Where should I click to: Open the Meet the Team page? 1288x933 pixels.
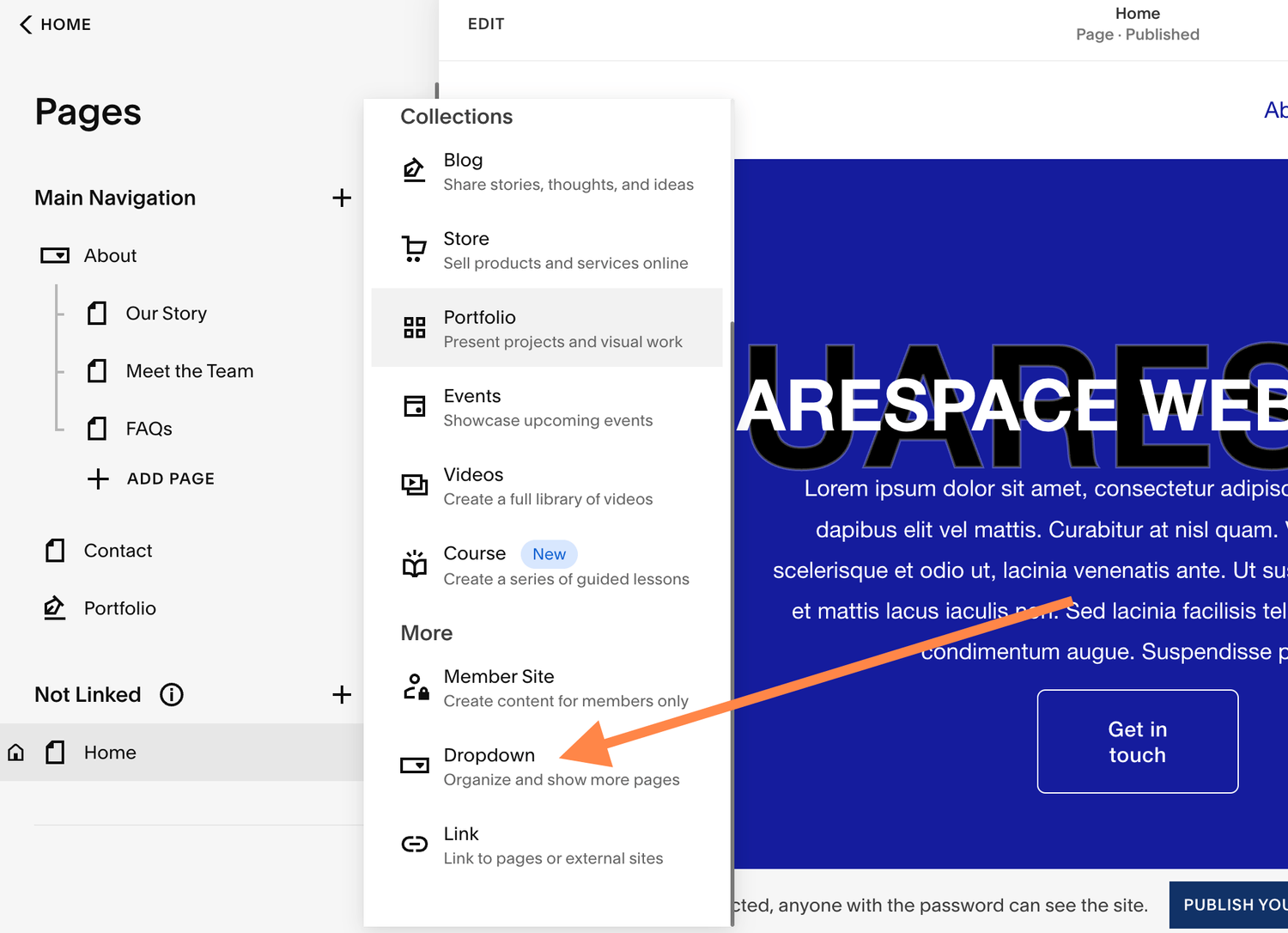coord(190,370)
